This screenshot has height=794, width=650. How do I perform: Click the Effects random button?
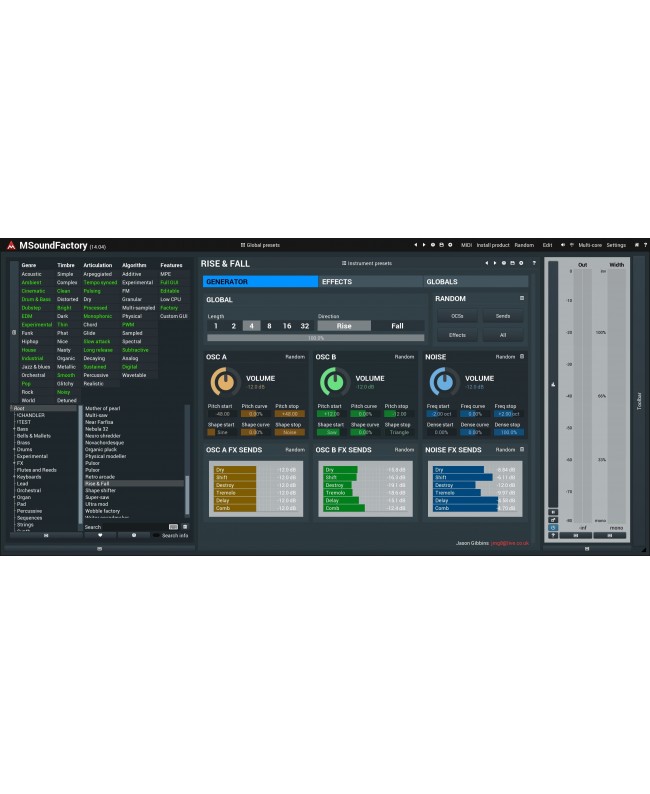coord(457,335)
